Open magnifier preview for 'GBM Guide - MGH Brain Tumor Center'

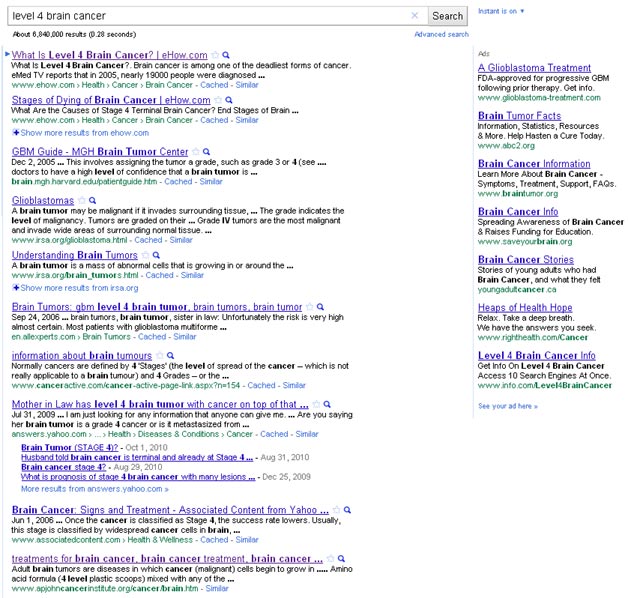pyautogui.click(x=207, y=152)
